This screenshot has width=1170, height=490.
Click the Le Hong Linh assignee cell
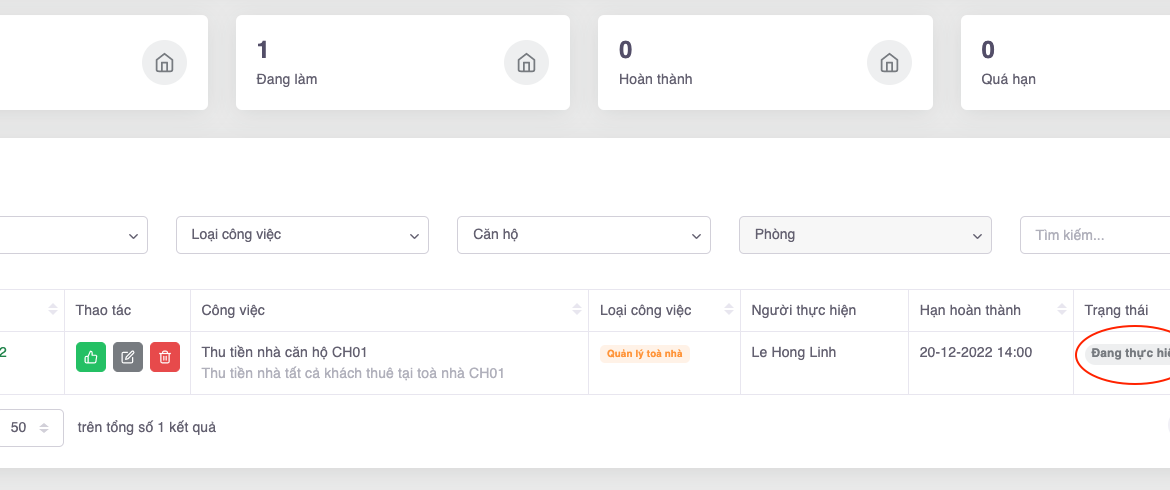coord(793,352)
